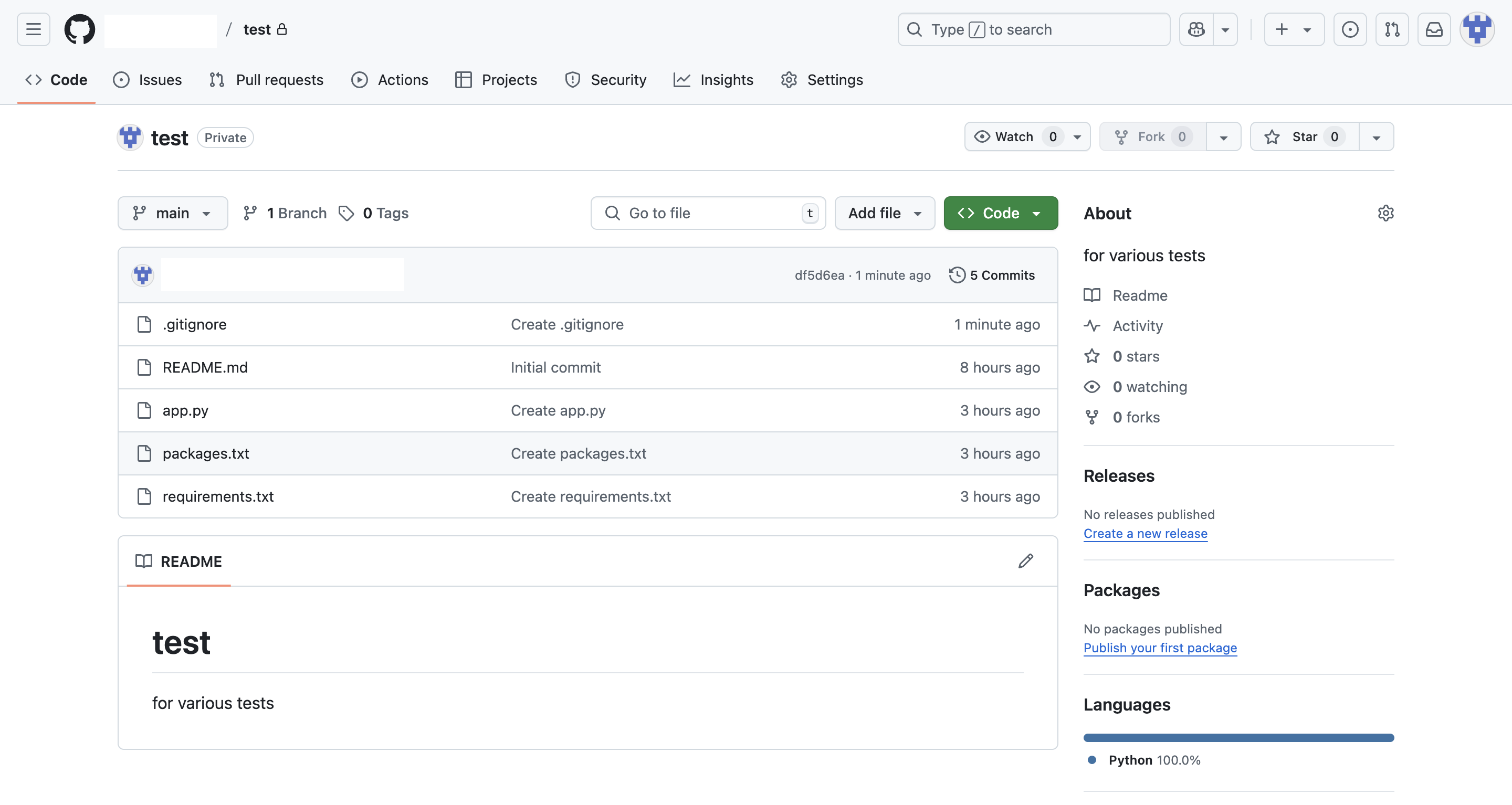Star the test repository
This screenshot has height=805, width=1512.
coord(1303,136)
